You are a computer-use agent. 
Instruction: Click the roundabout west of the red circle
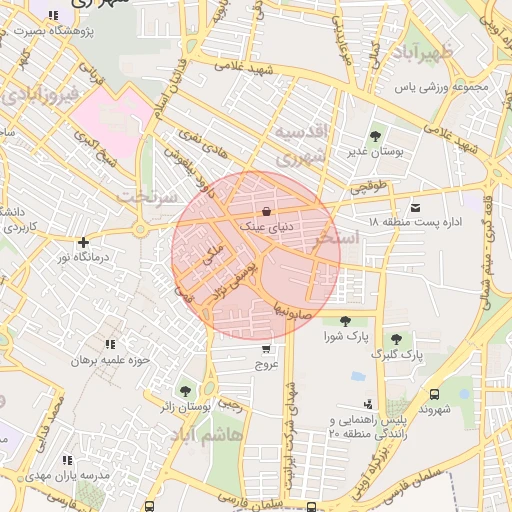tap(141, 229)
